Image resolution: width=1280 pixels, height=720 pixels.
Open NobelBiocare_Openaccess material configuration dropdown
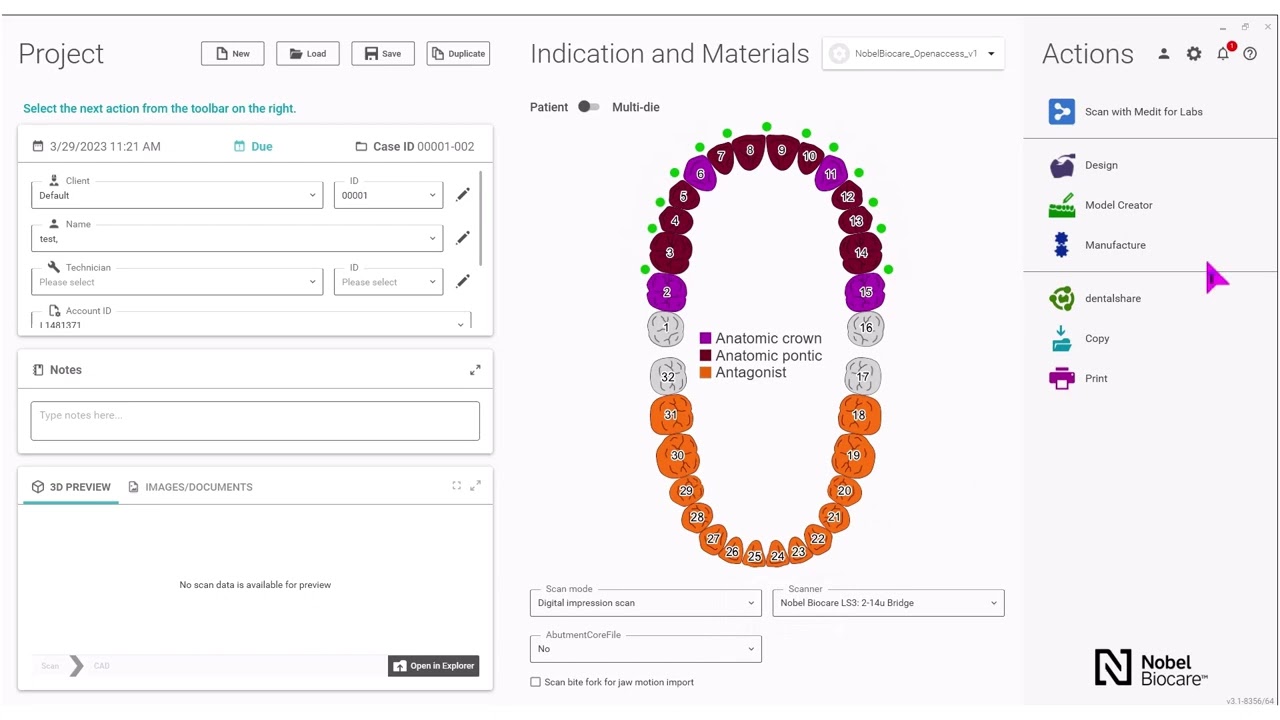913,54
